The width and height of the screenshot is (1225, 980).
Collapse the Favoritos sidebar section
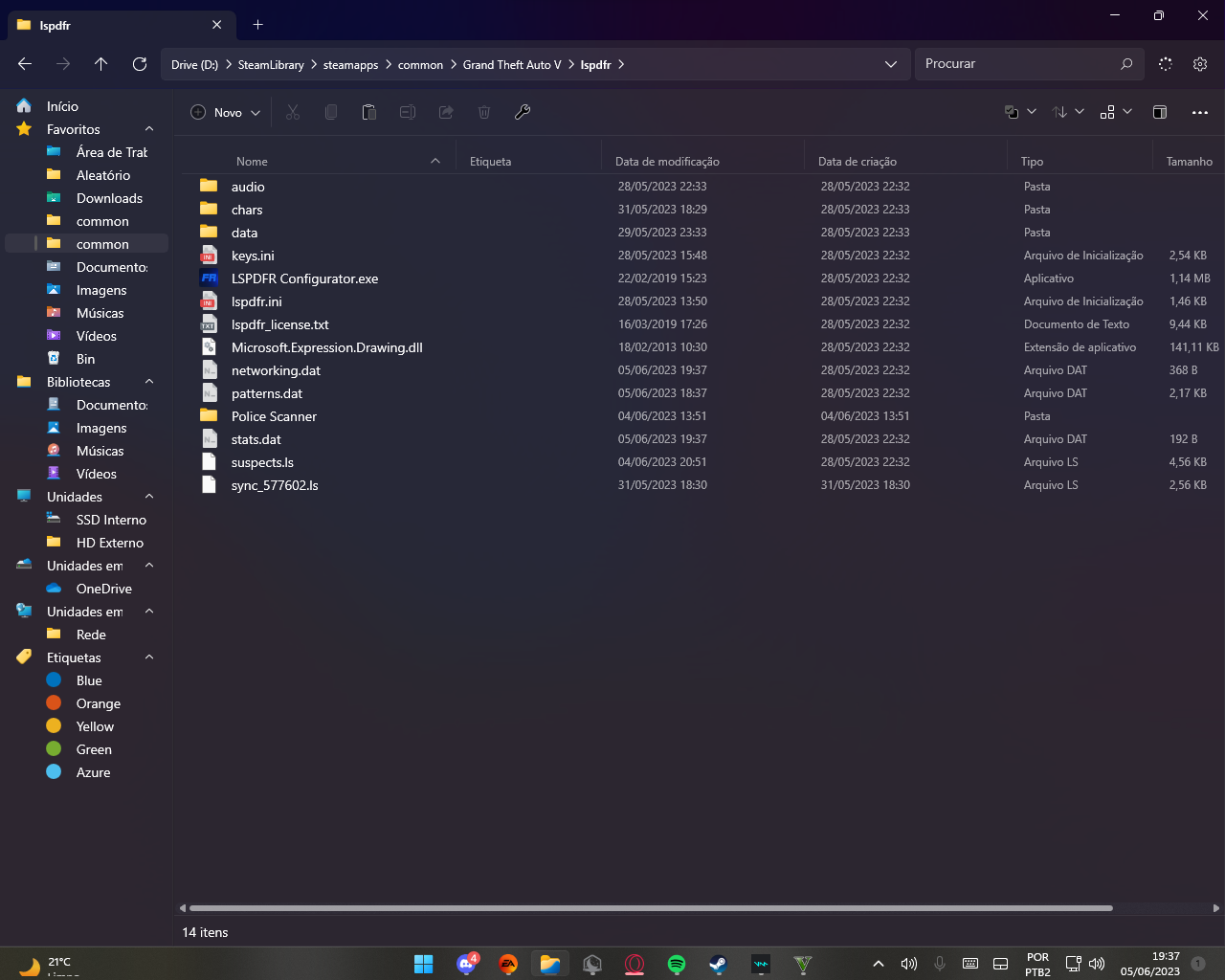click(149, 129)
